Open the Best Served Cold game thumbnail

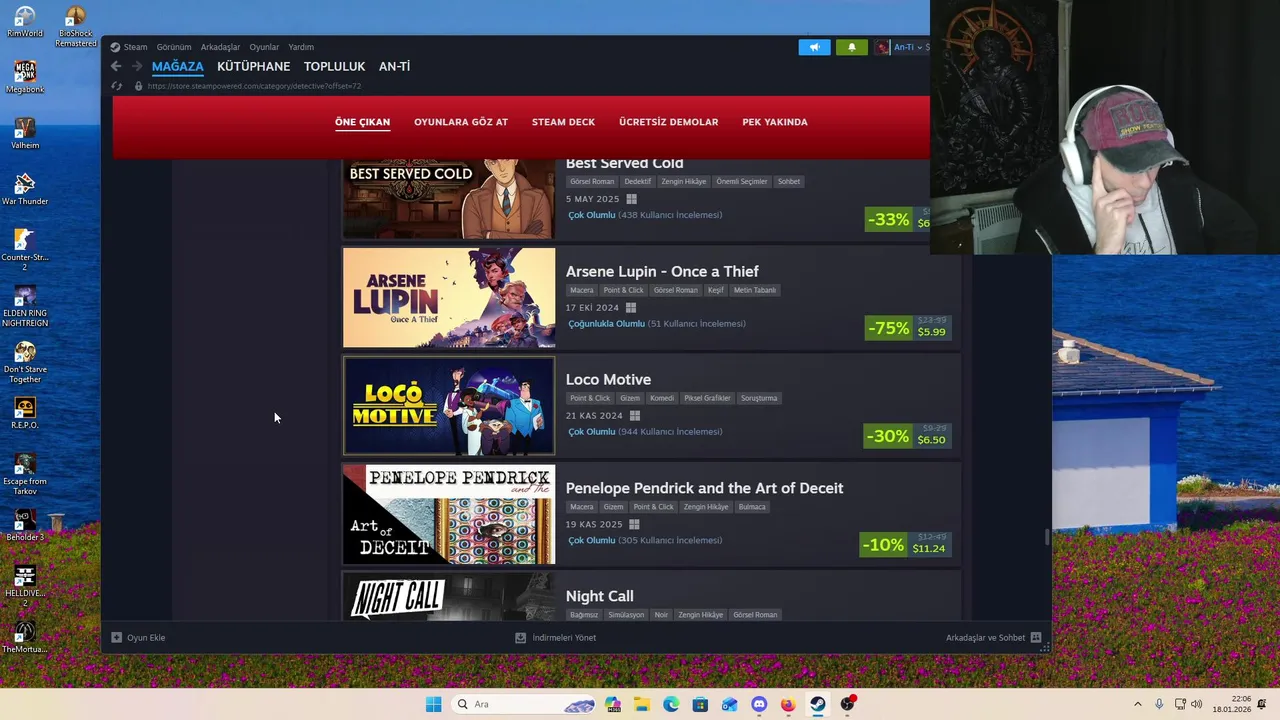click(x=449, y=199)
